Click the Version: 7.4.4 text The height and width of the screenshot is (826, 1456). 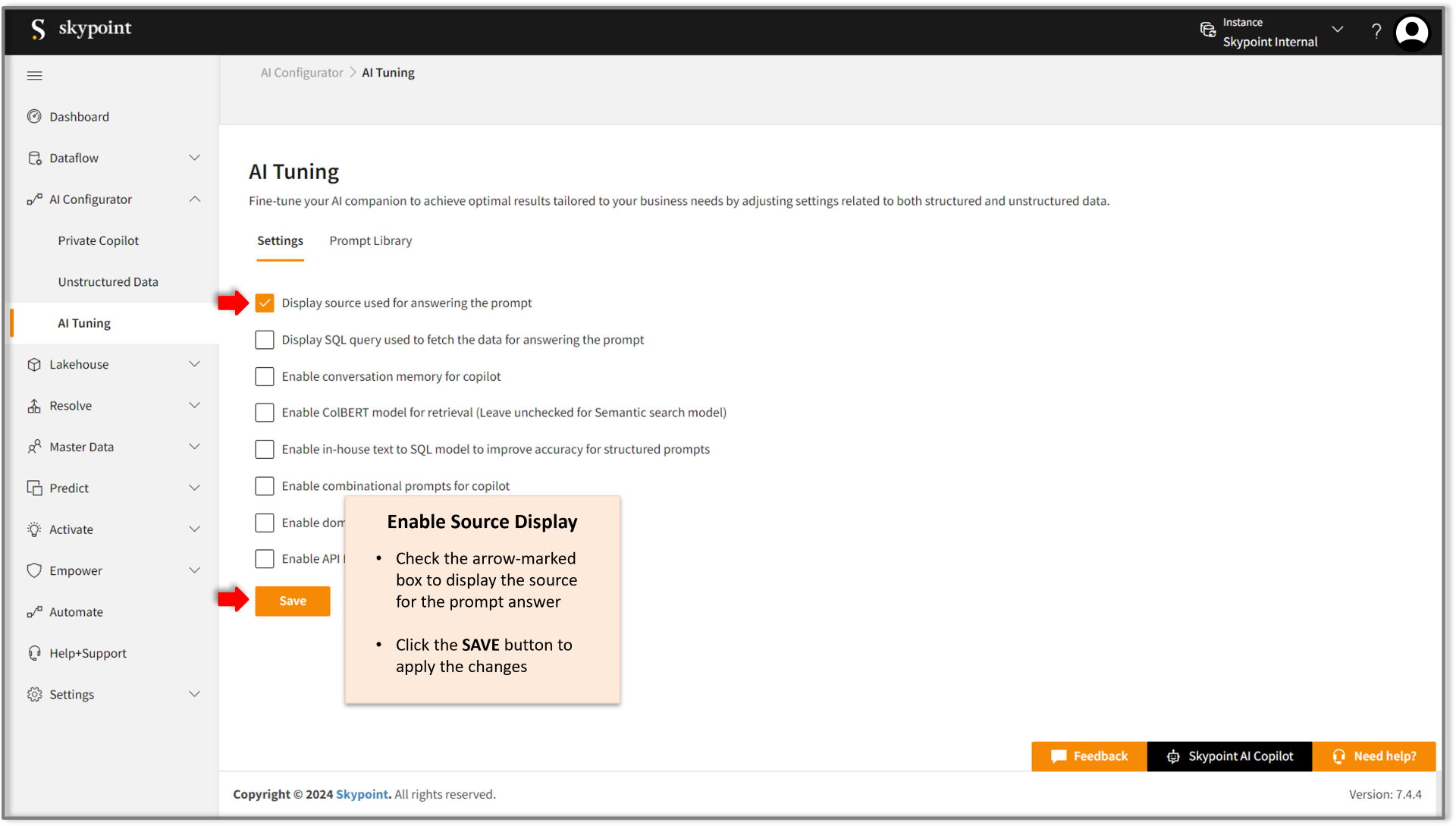point(1385,795)
